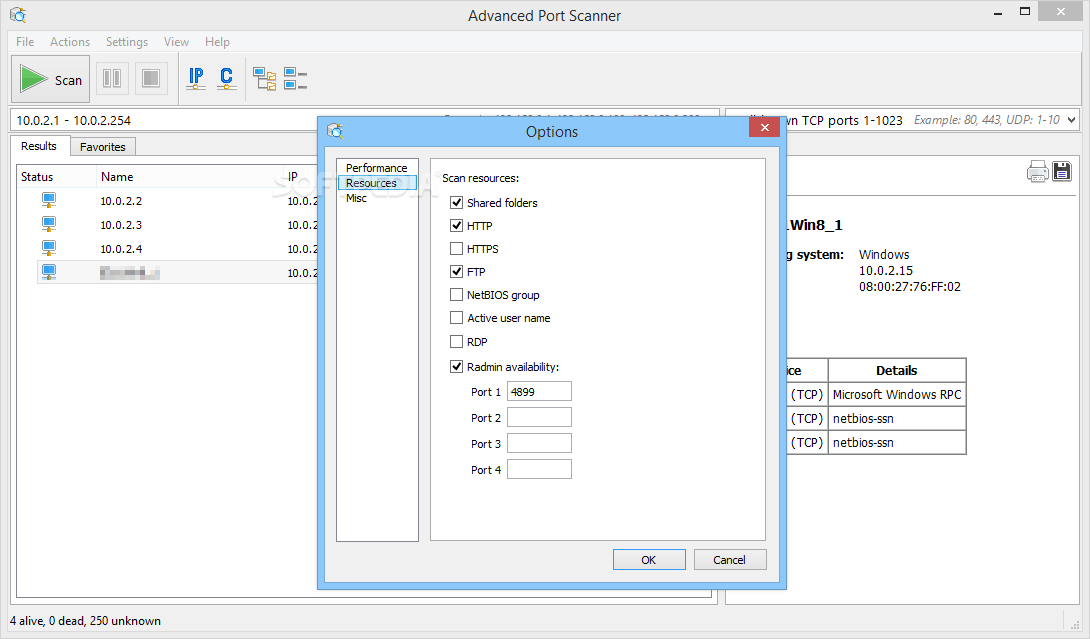Click the save floppy disk icon
Viewport: 1090px width, 639px height.
[x=1061, y=171]
